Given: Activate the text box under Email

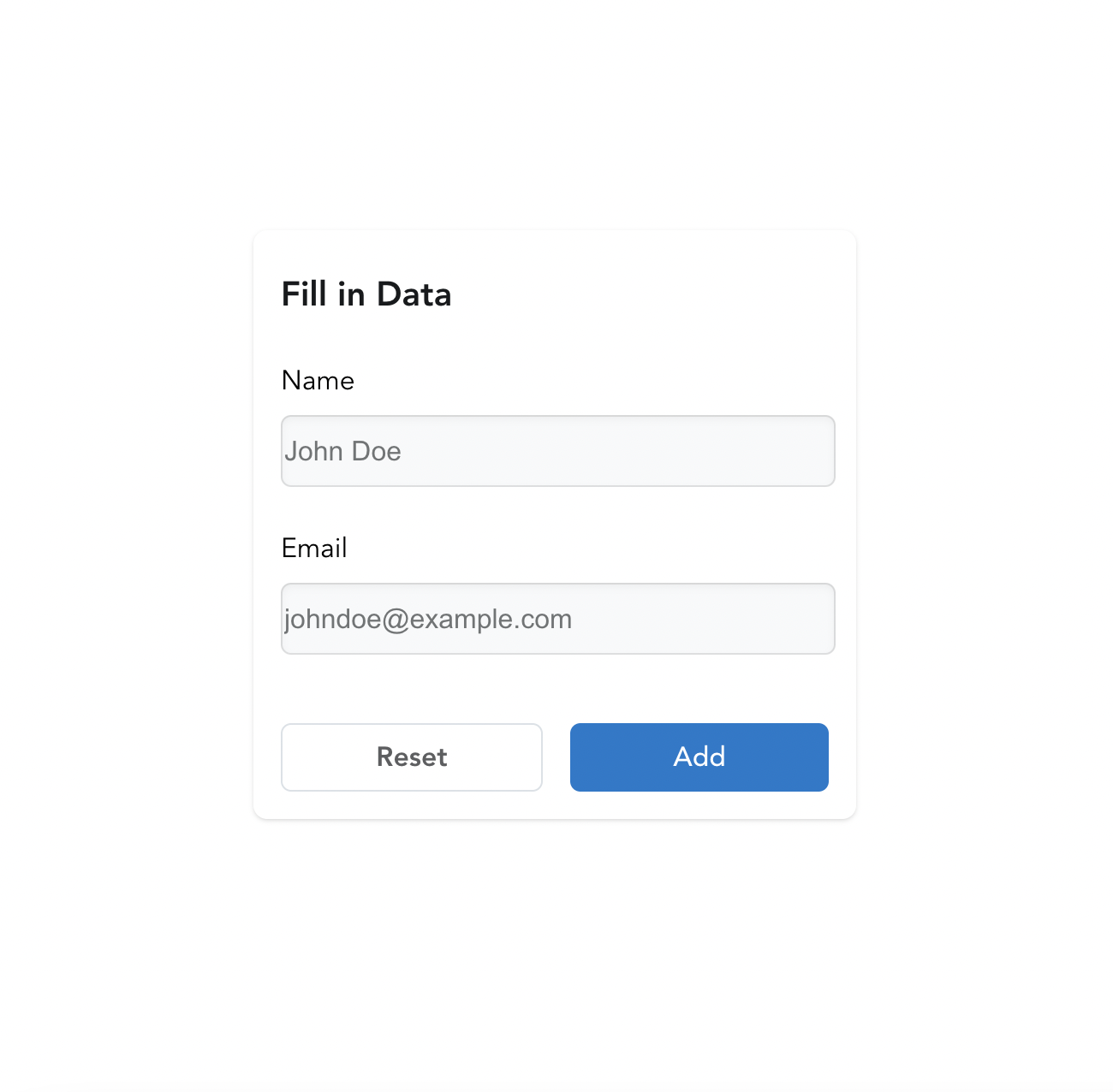Looking at the screenshot, I should 558,619.
